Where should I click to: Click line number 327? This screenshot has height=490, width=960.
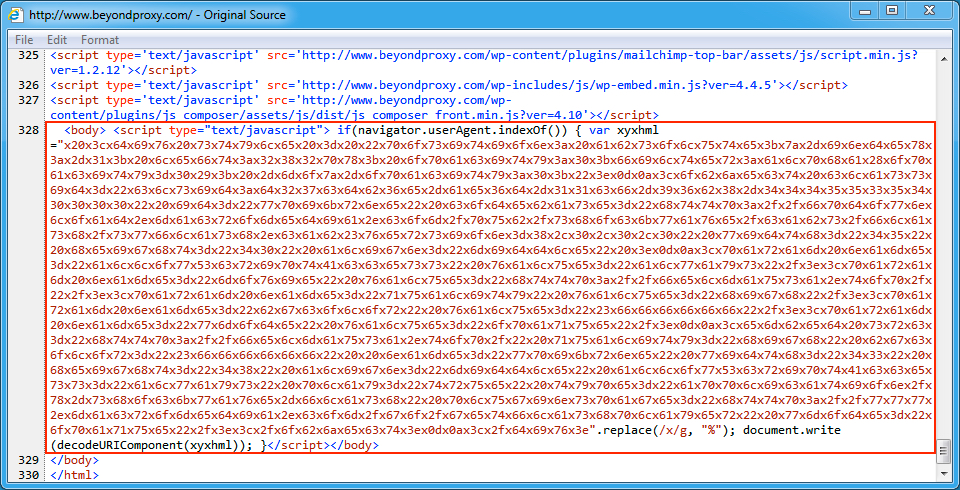point(27,100)
